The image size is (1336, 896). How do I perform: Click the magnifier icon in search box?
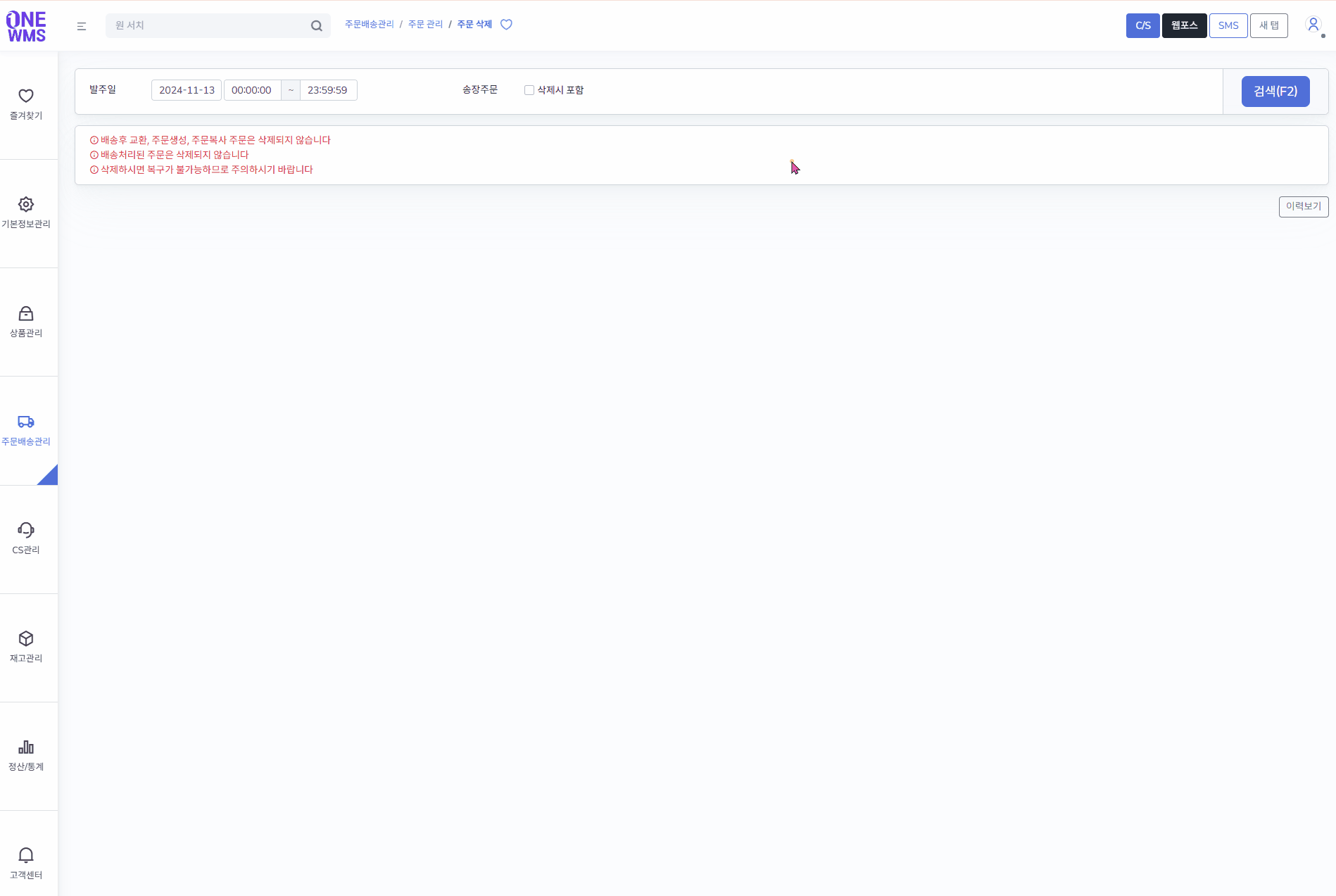click(317, 26)
